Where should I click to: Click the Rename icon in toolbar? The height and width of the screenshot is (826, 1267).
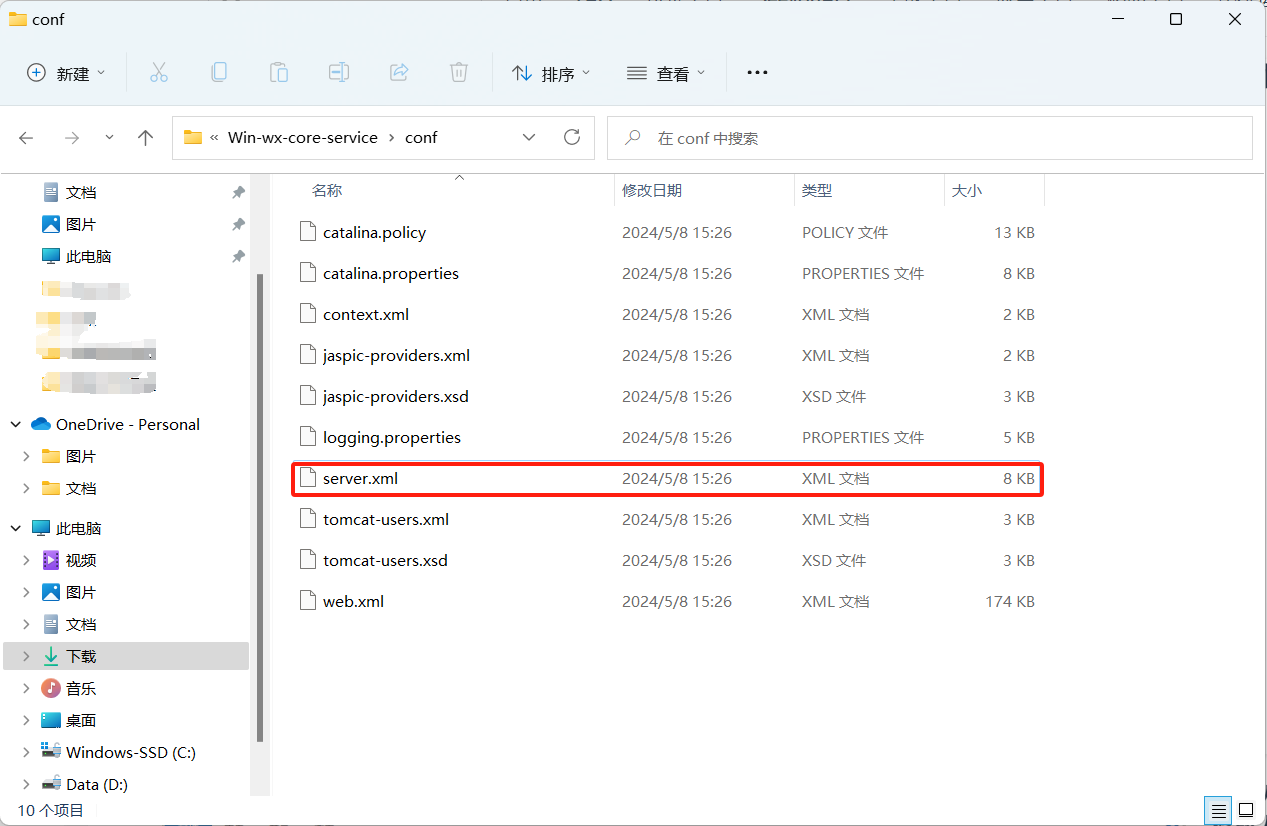click(339, 72)
